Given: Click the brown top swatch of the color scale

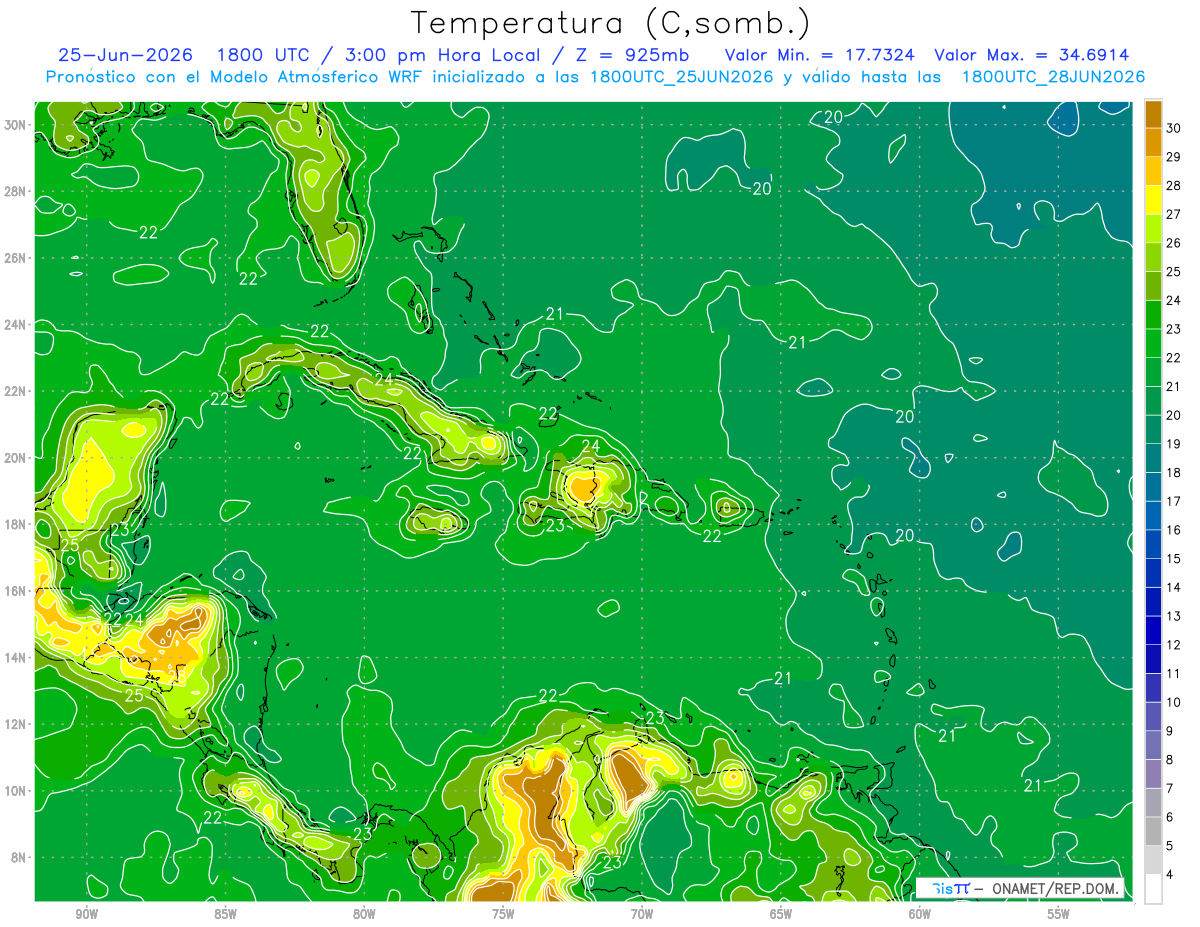Looking at the screenshot, I should [1153, 113].
